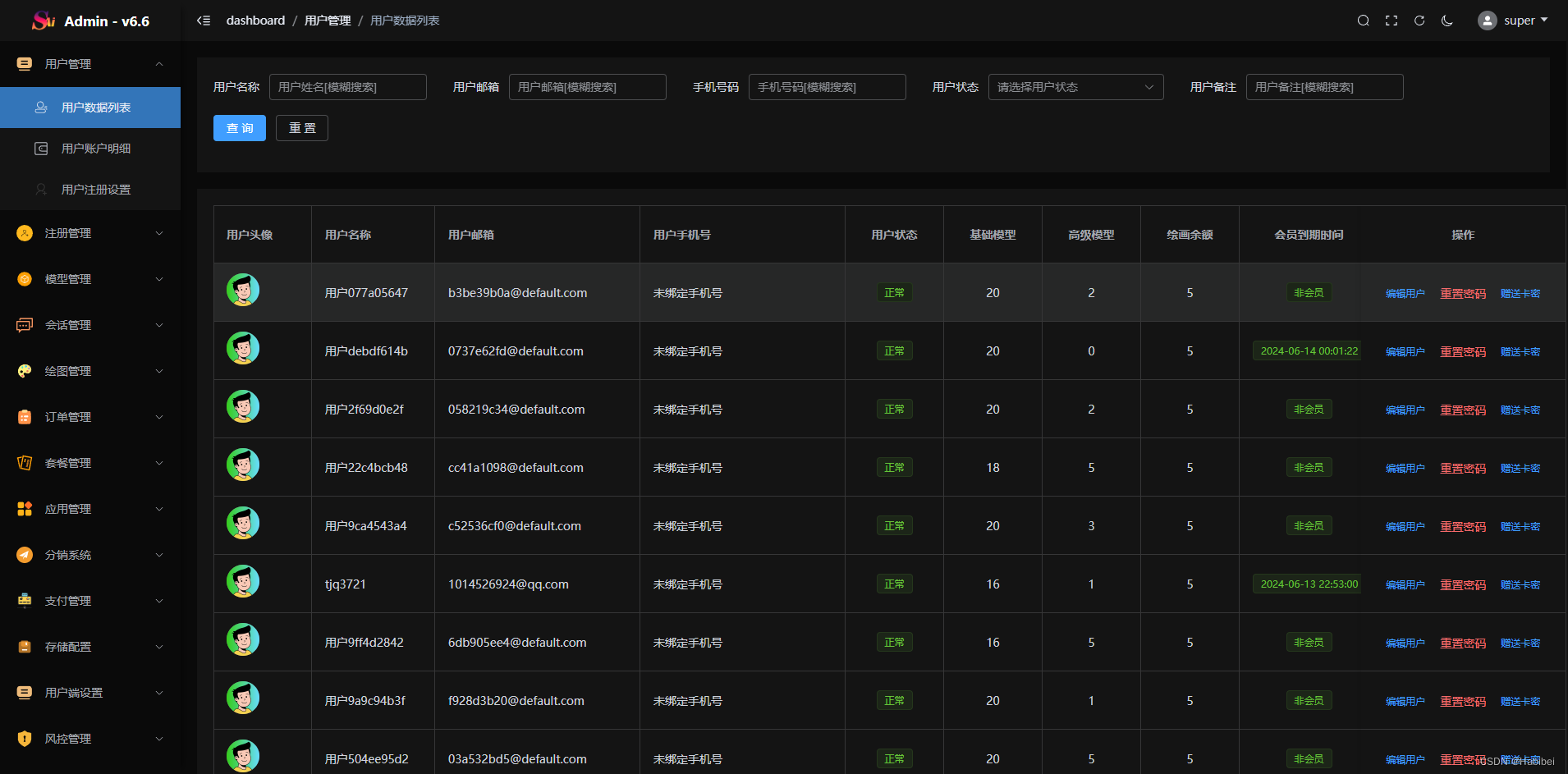Click the 风控管理 shield icon
Viewport: 1568px width, 774px height.
click(x=25, y=739)
